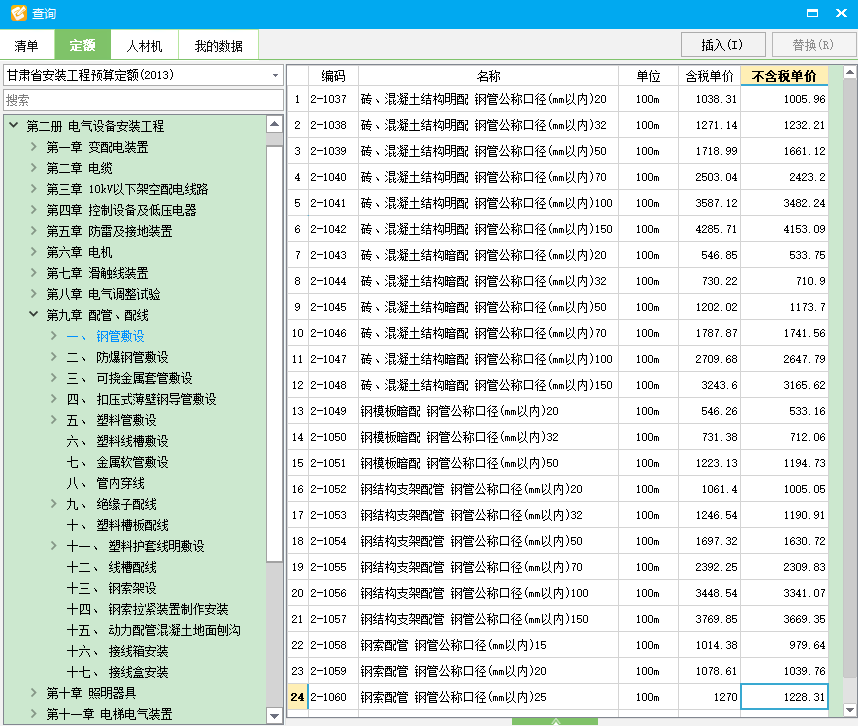Viewport: 858px width, 726px height.
Task: Click the 替换(R) button
Action: [x=815, y=44]
